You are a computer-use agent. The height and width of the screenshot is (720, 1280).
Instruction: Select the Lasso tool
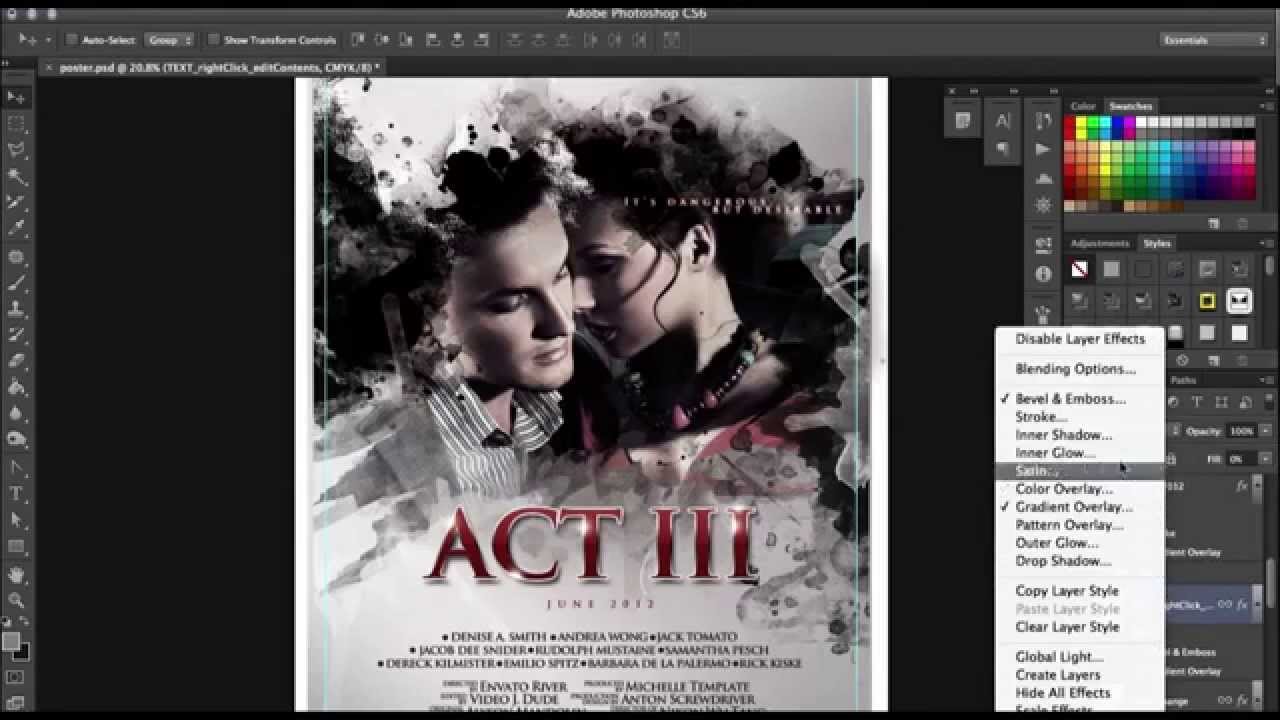[14, 150]
